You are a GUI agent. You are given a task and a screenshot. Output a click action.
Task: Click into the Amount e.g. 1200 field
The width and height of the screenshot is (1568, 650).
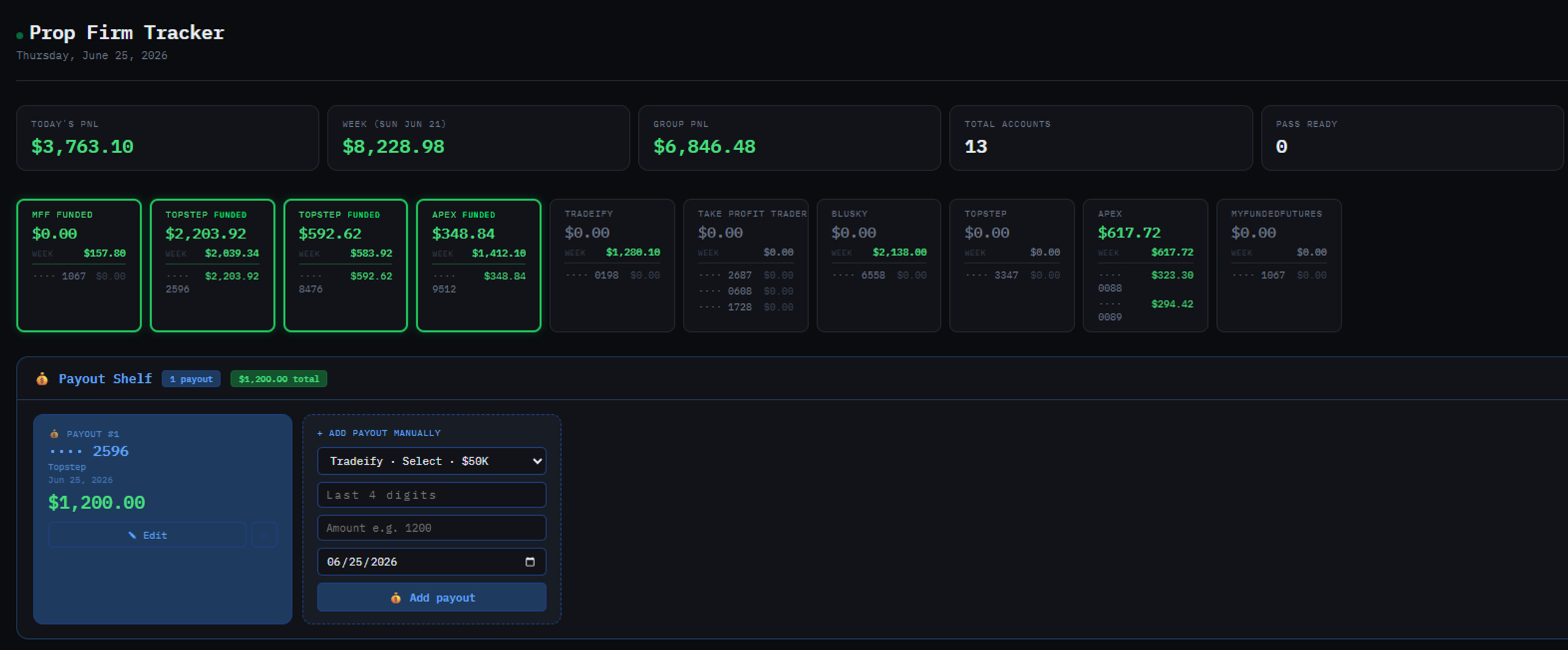(x=431, y=527)
